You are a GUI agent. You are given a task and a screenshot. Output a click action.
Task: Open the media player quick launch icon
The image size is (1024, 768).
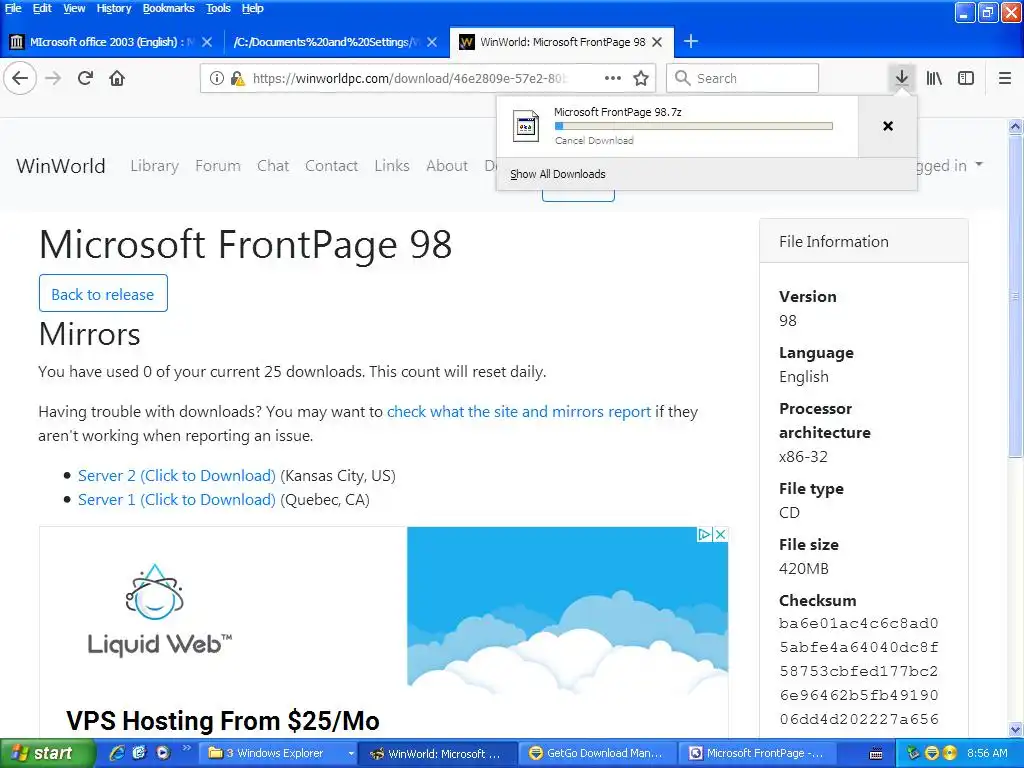pyautogui.click(x=162, y=753)
